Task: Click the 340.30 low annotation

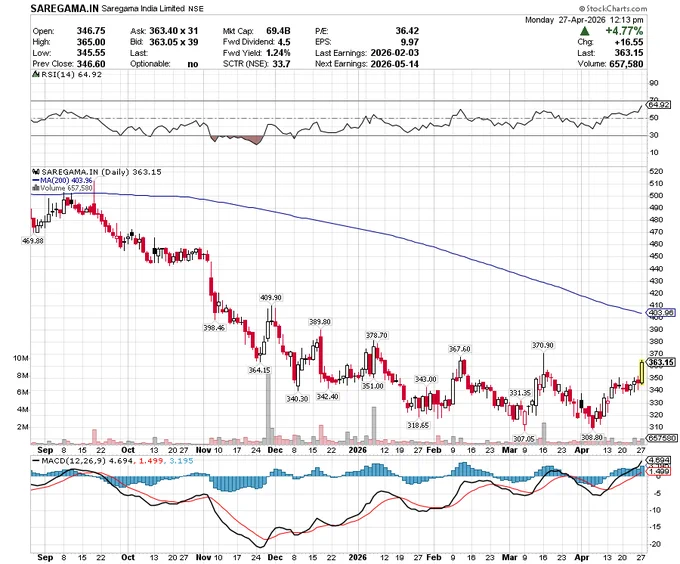Action: click(297, 399)
